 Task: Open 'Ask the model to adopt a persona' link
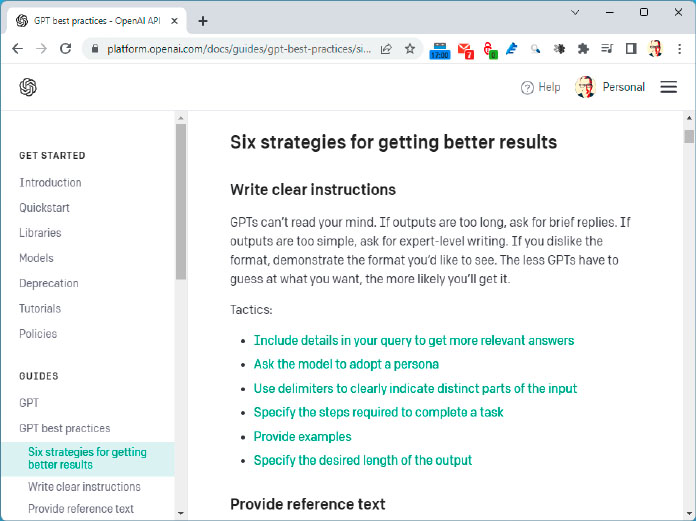point(346,364)
